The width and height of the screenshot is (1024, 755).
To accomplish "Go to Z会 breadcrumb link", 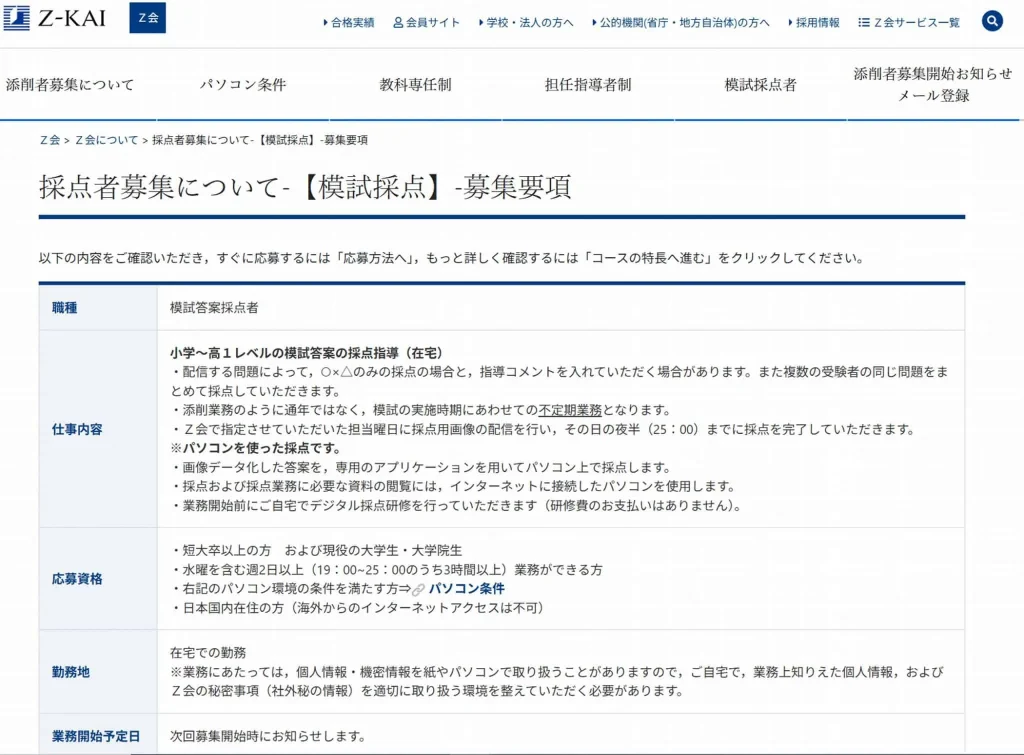I will pos(50,140).
